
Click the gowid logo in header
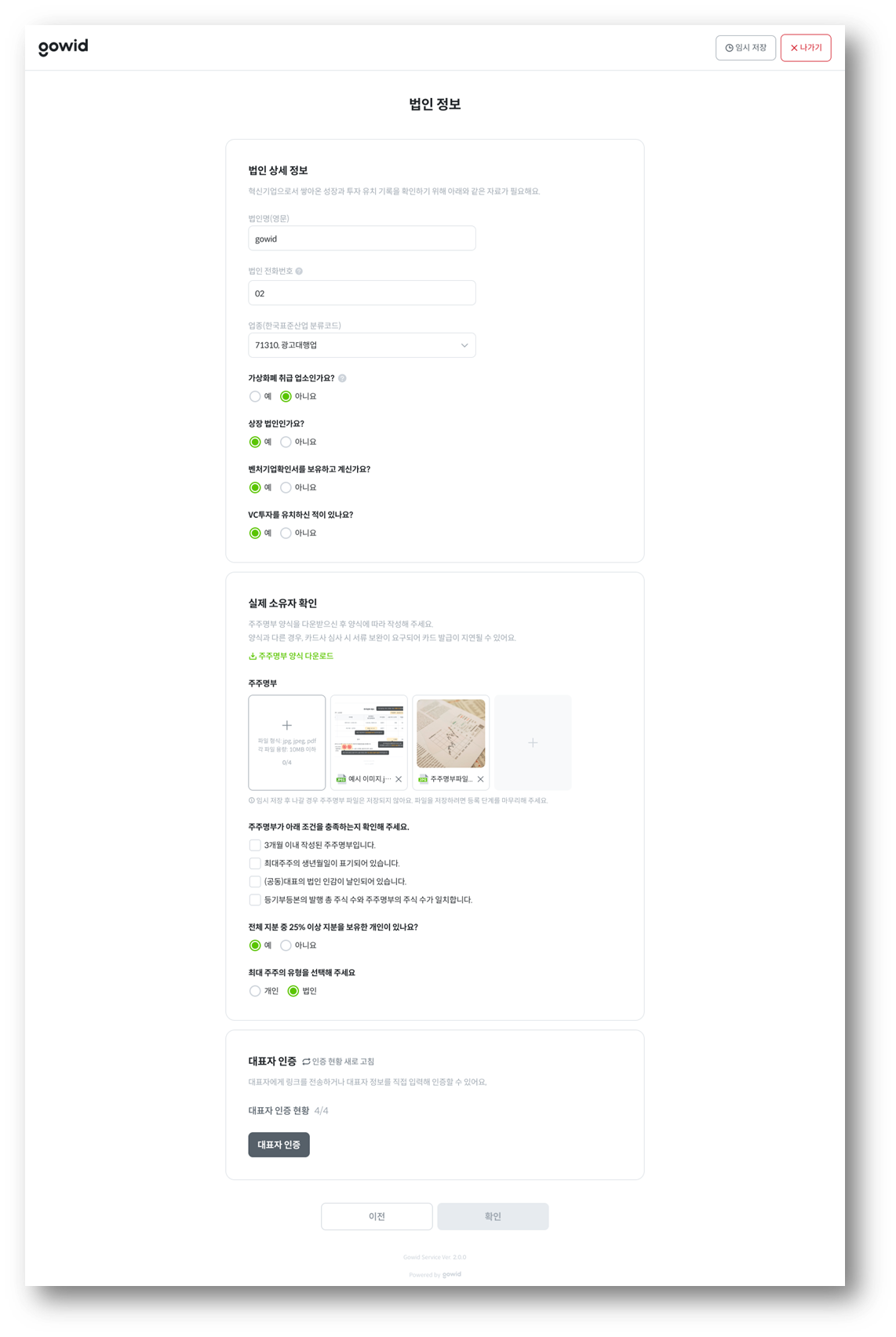tap(64, 47)
